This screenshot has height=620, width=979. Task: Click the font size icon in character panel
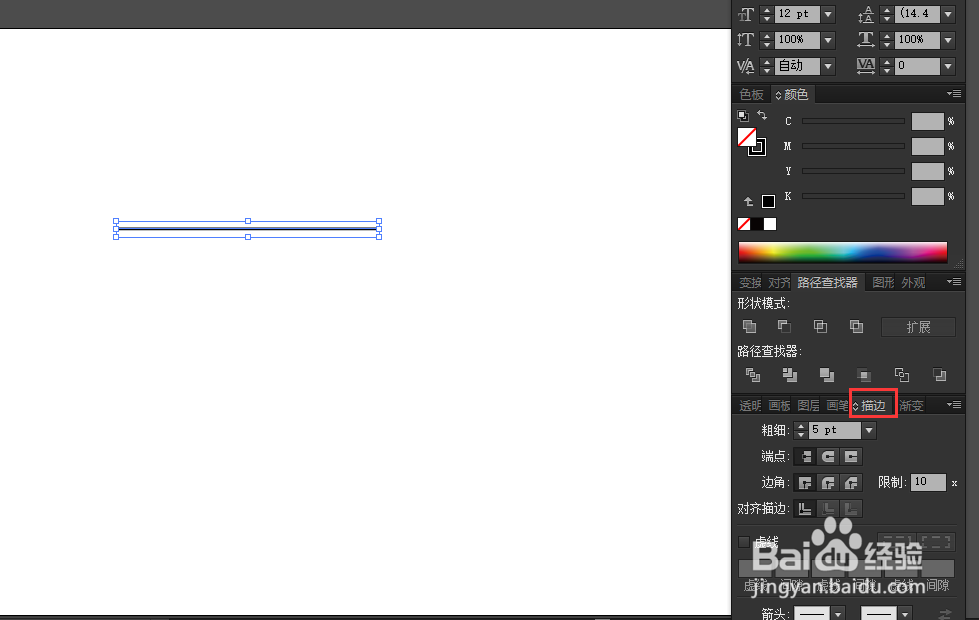(x=746, y=14)
